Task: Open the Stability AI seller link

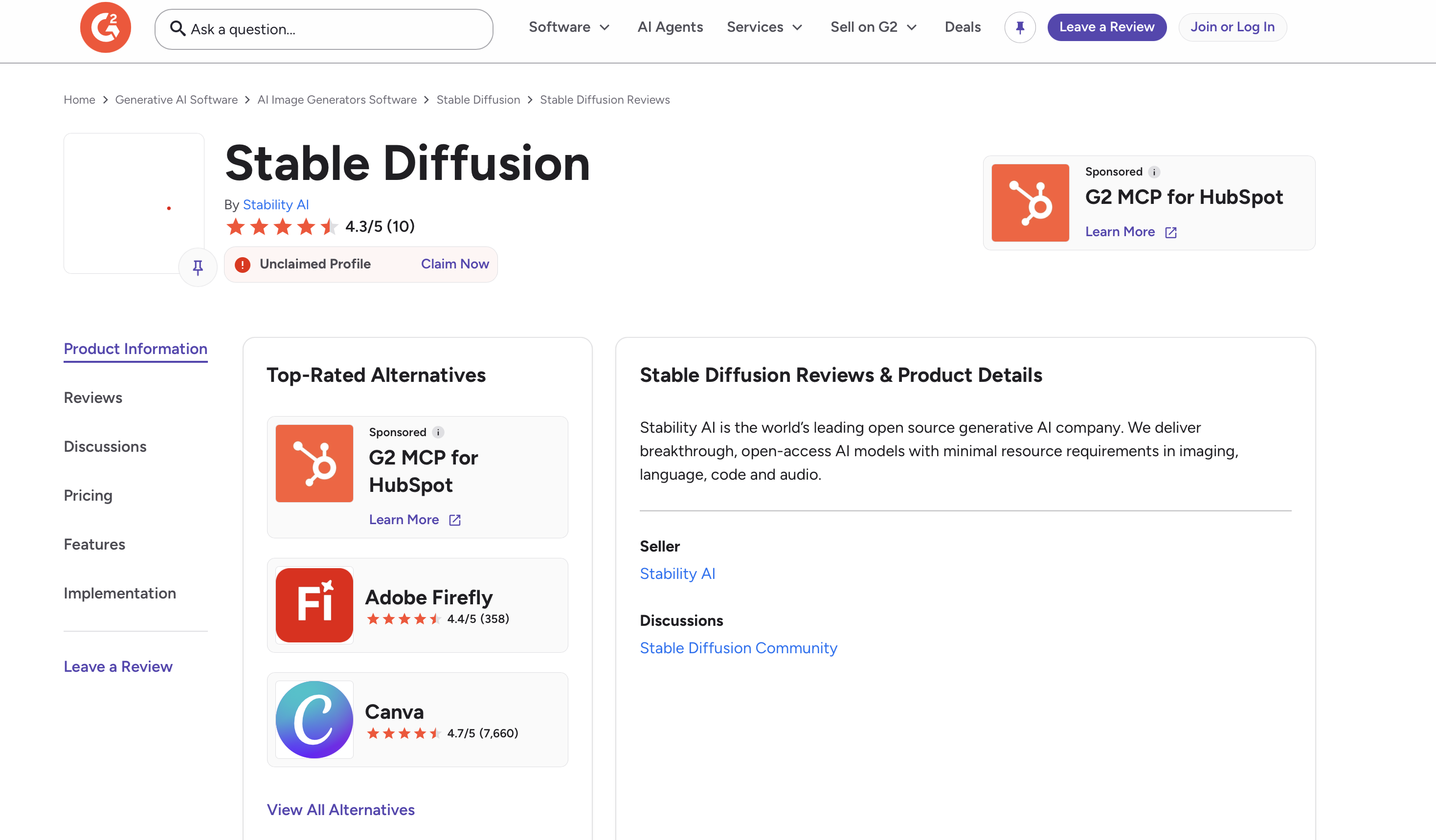Action: tap(677, 574)
